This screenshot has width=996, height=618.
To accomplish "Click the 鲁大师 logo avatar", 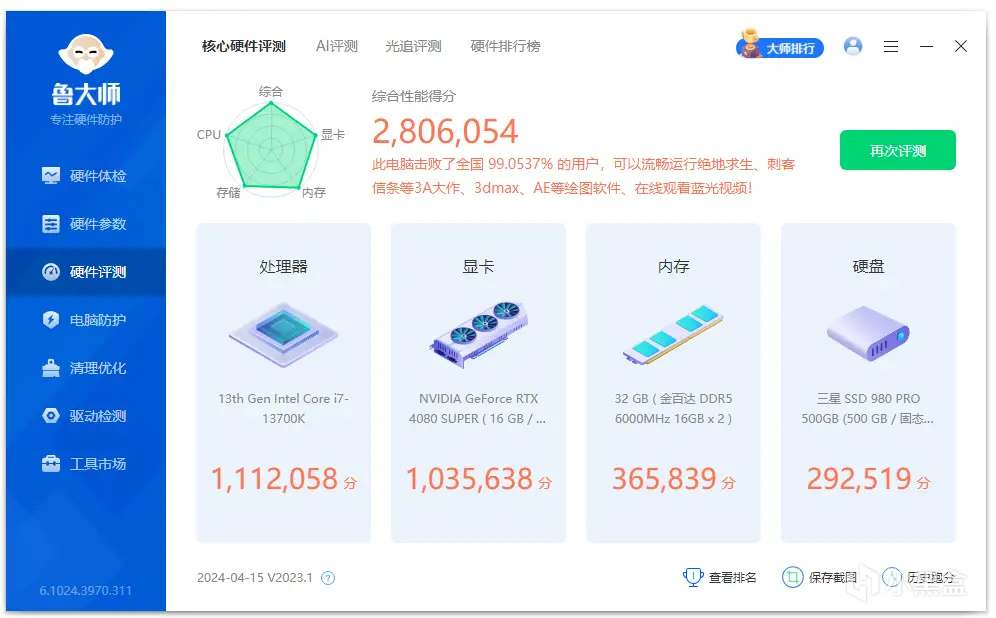I will tap(86, 55).
